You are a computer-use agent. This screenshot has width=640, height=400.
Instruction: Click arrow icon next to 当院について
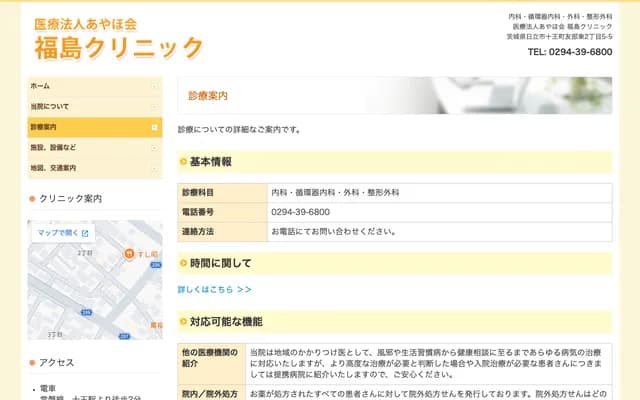[x=154, y=107]
